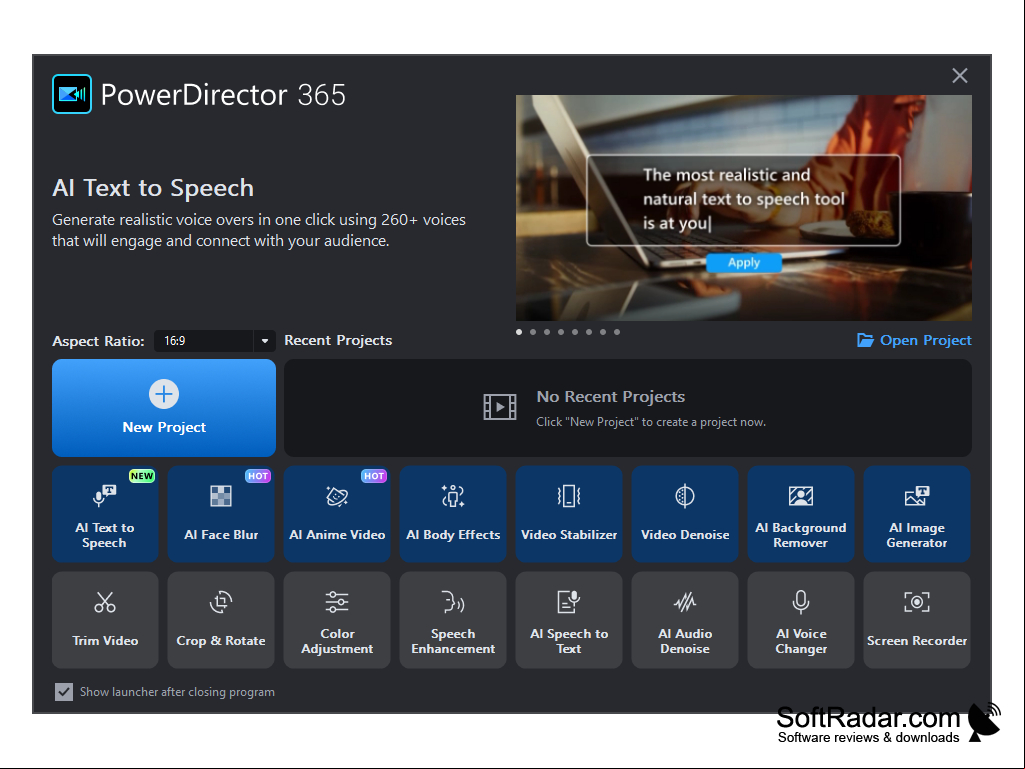Select the Crop & Rotate tool
The width and height of the screenshot is (1025, 769).
tap(221, 620)
